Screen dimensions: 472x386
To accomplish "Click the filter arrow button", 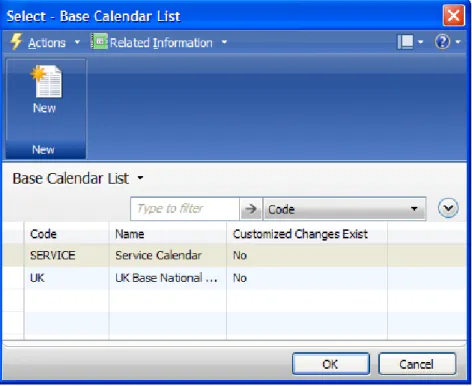I will [251, 209].
